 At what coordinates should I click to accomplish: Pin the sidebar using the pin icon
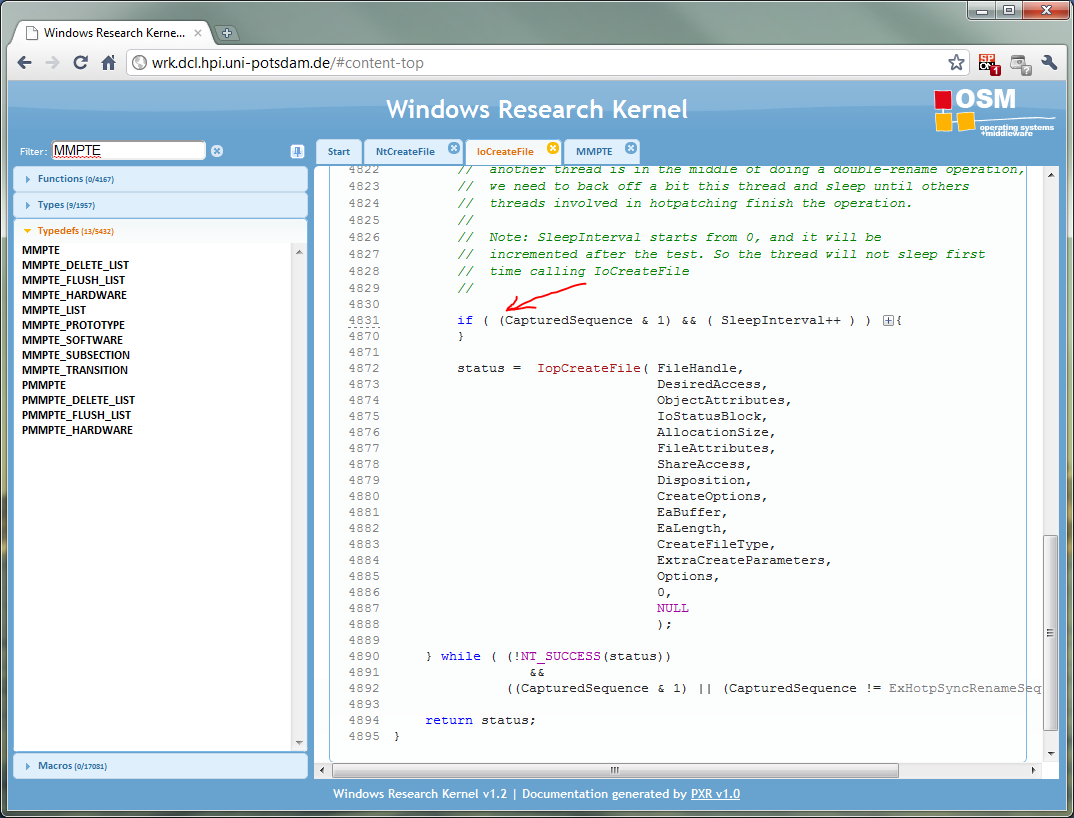coord(297,151)
